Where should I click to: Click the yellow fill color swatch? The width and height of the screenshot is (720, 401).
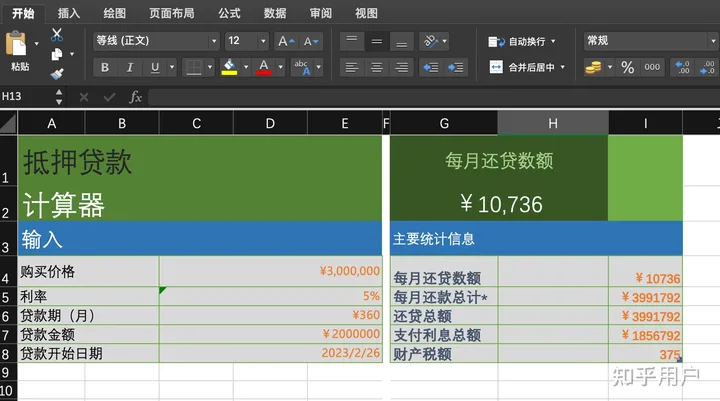[x=230, y=67]
